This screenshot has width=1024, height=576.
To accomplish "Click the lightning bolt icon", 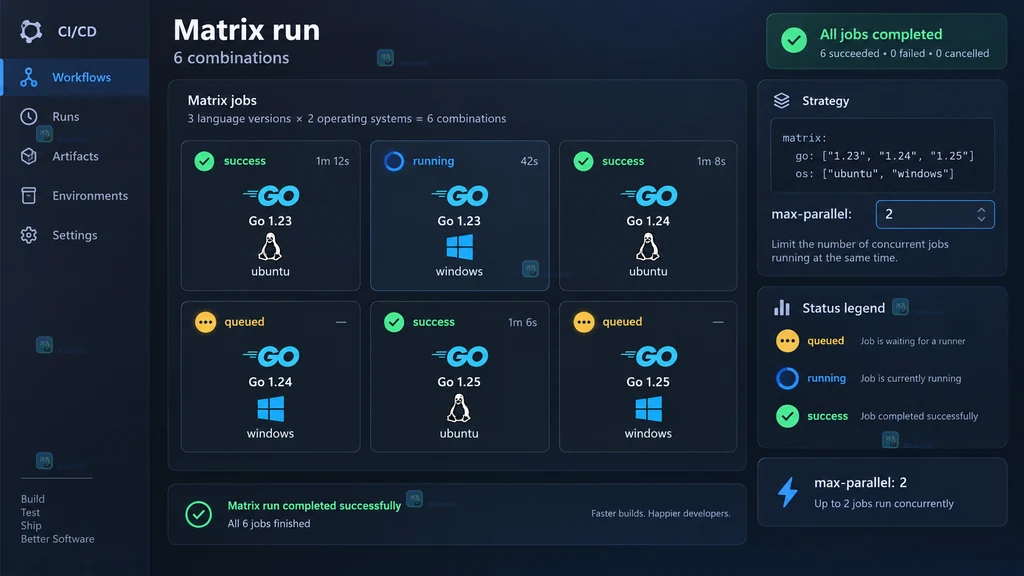I will pyautogui.click(x=788, y=492).
